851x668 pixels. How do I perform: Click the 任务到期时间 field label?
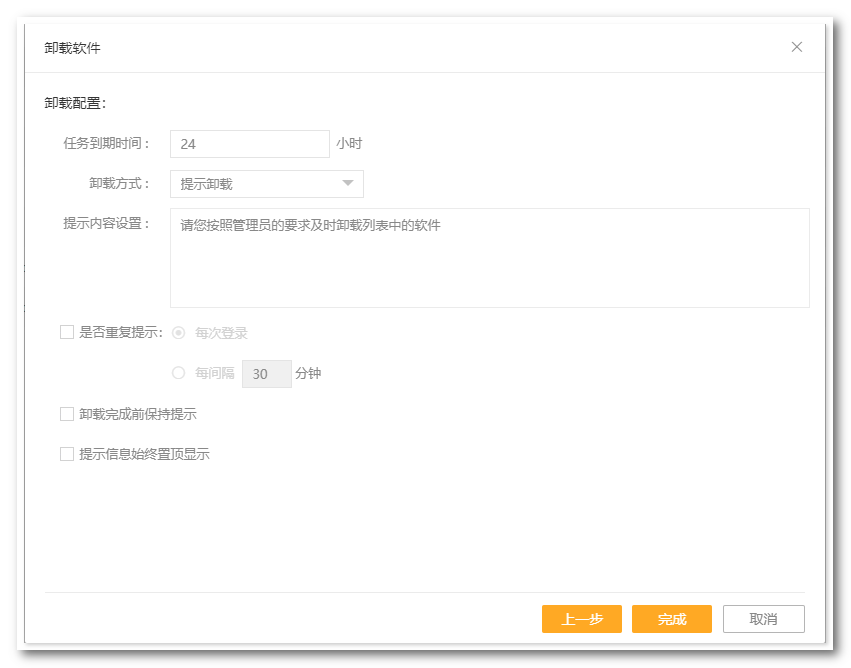pyautogui.click(x=106, y=144)
